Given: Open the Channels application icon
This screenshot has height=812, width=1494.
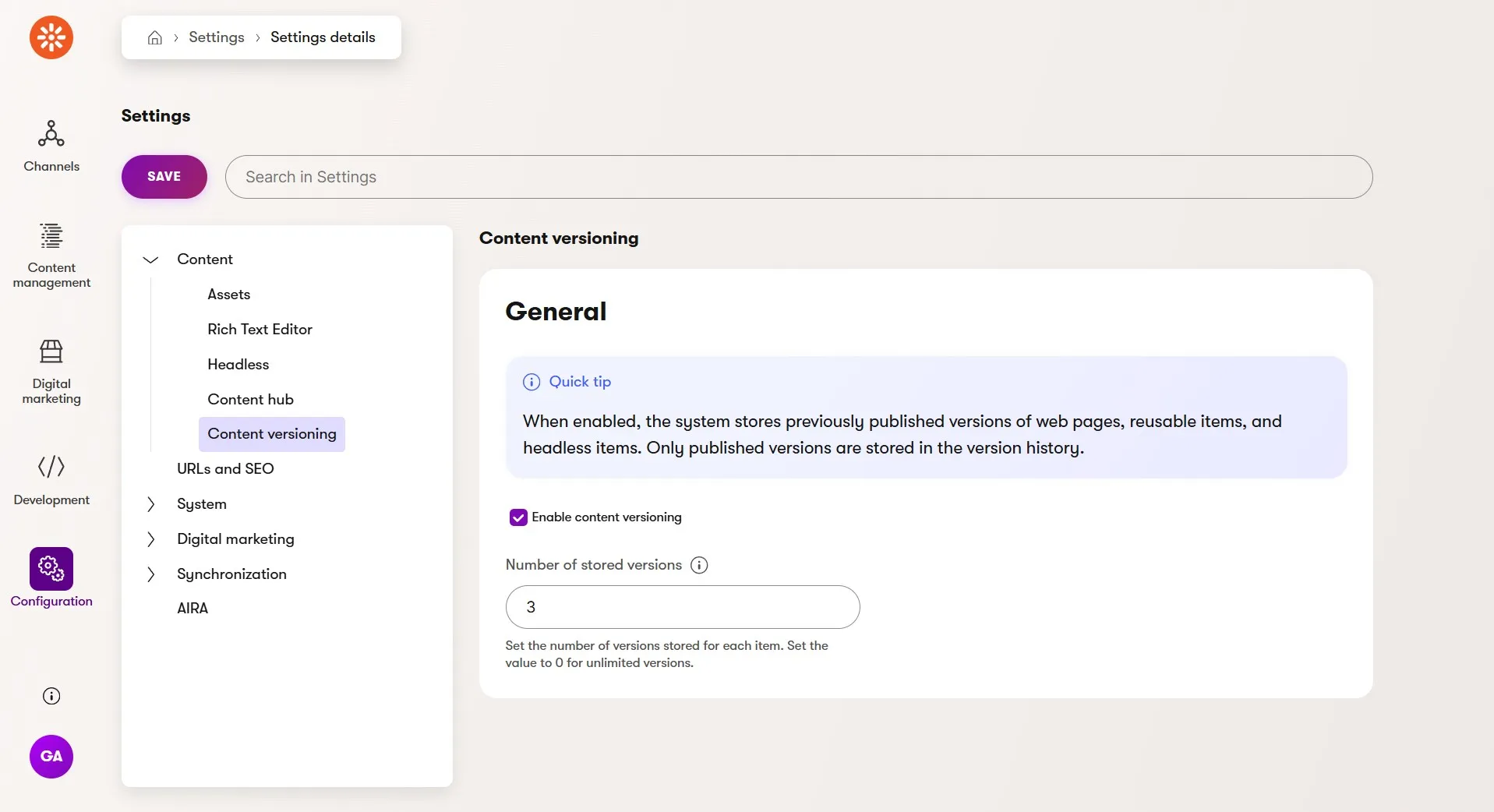Looking at the screenshot, I should pyautogui.click(x=51, y=134).
